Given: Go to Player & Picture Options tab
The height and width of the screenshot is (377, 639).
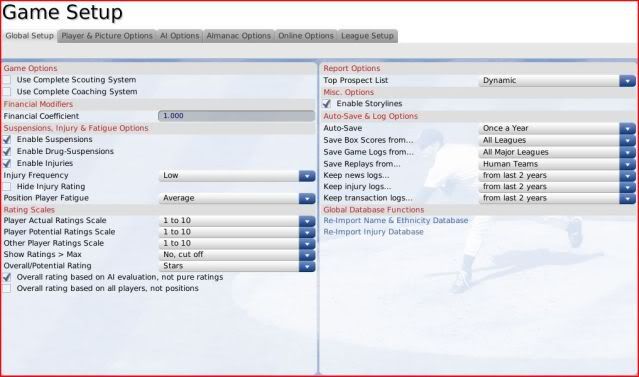Looking at the screenshot, I should (107, 36).
